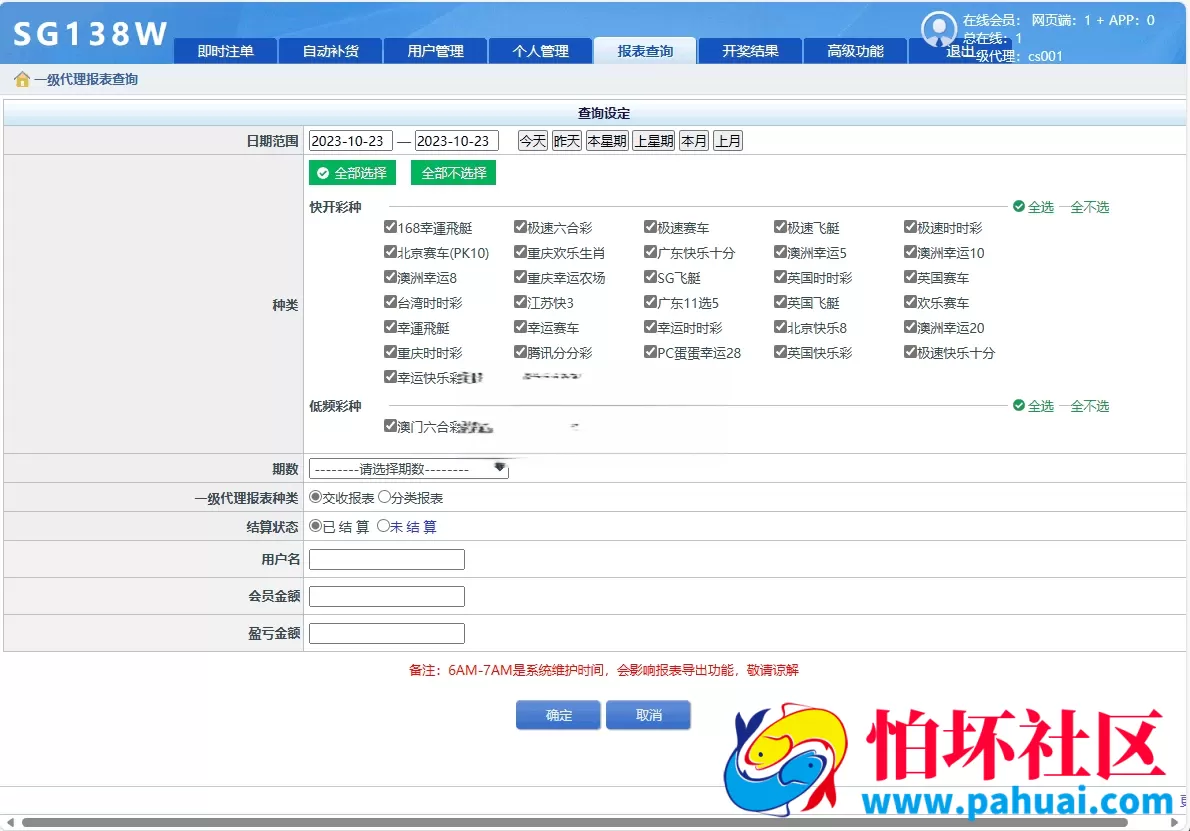The width and height of the screenshot is (1190, 831).
Task: Click 全不选 for 低频彩种 group
Action: [x=1090, y=406]
